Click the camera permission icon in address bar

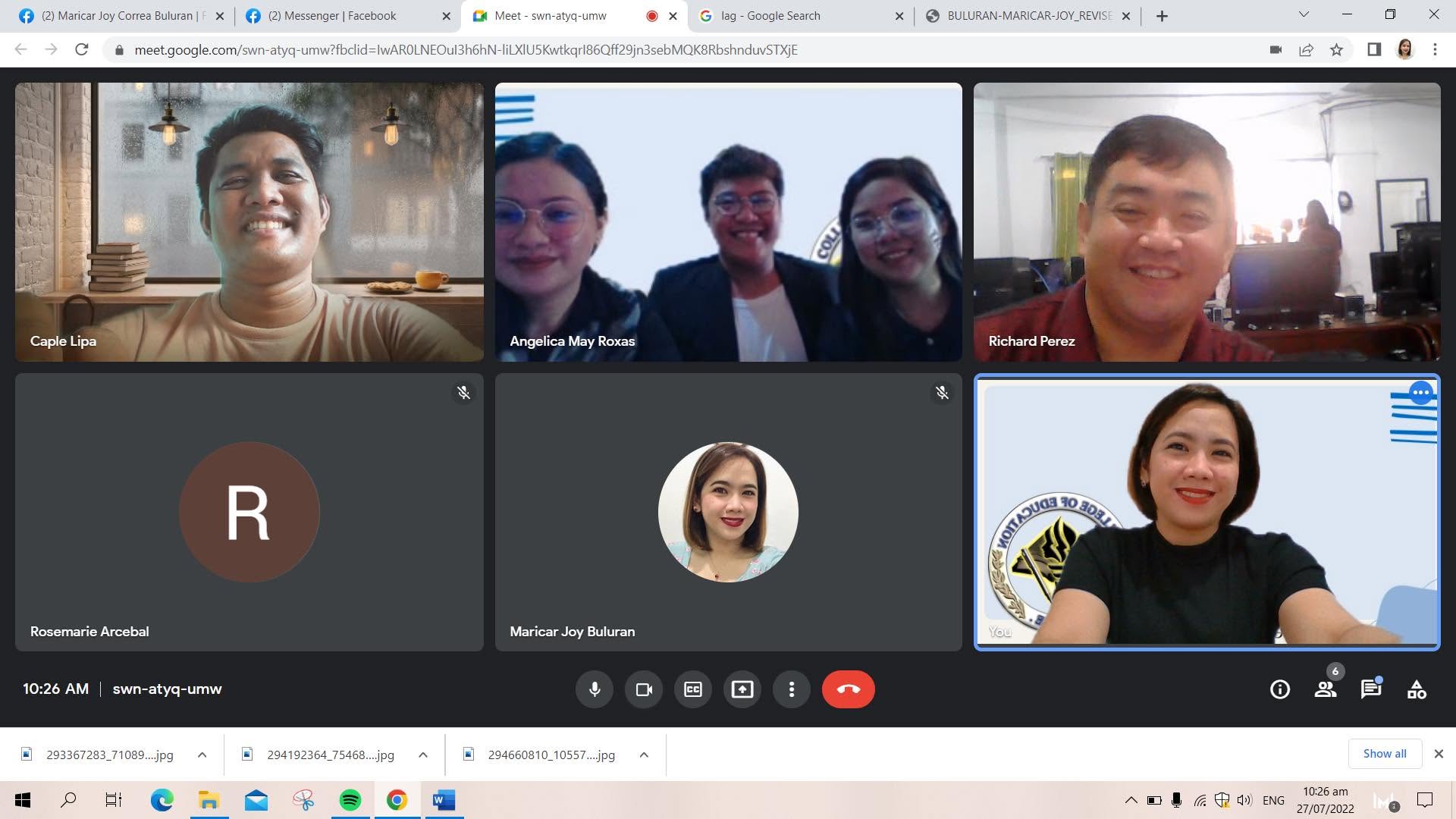pos(1276,50)
